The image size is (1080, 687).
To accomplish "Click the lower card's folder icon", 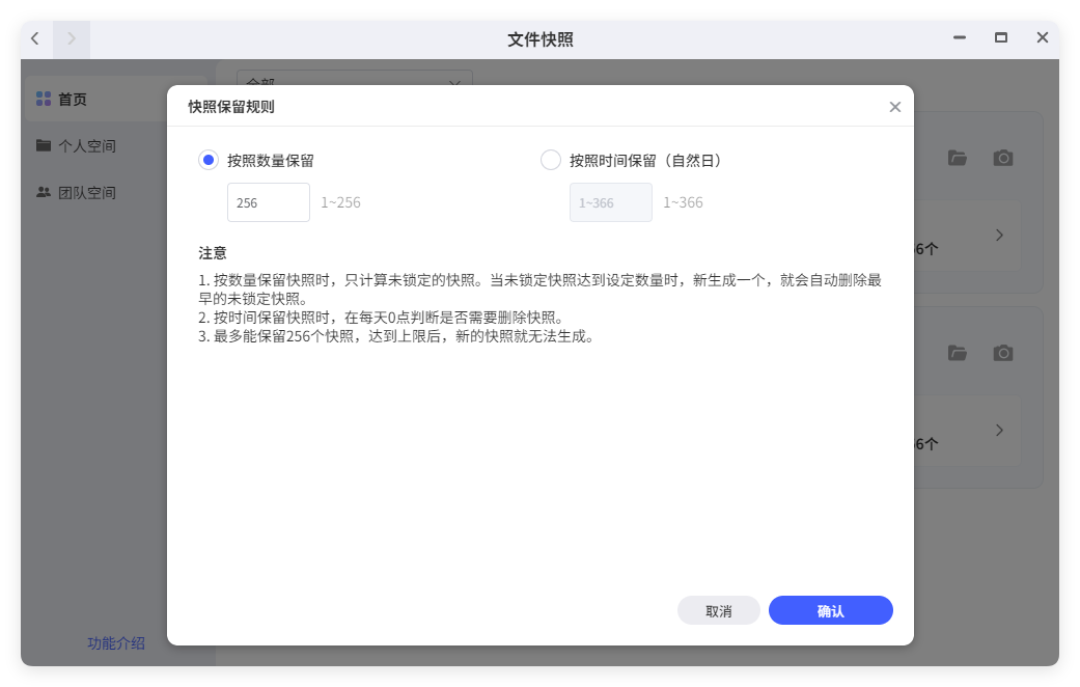I will 957,353.
